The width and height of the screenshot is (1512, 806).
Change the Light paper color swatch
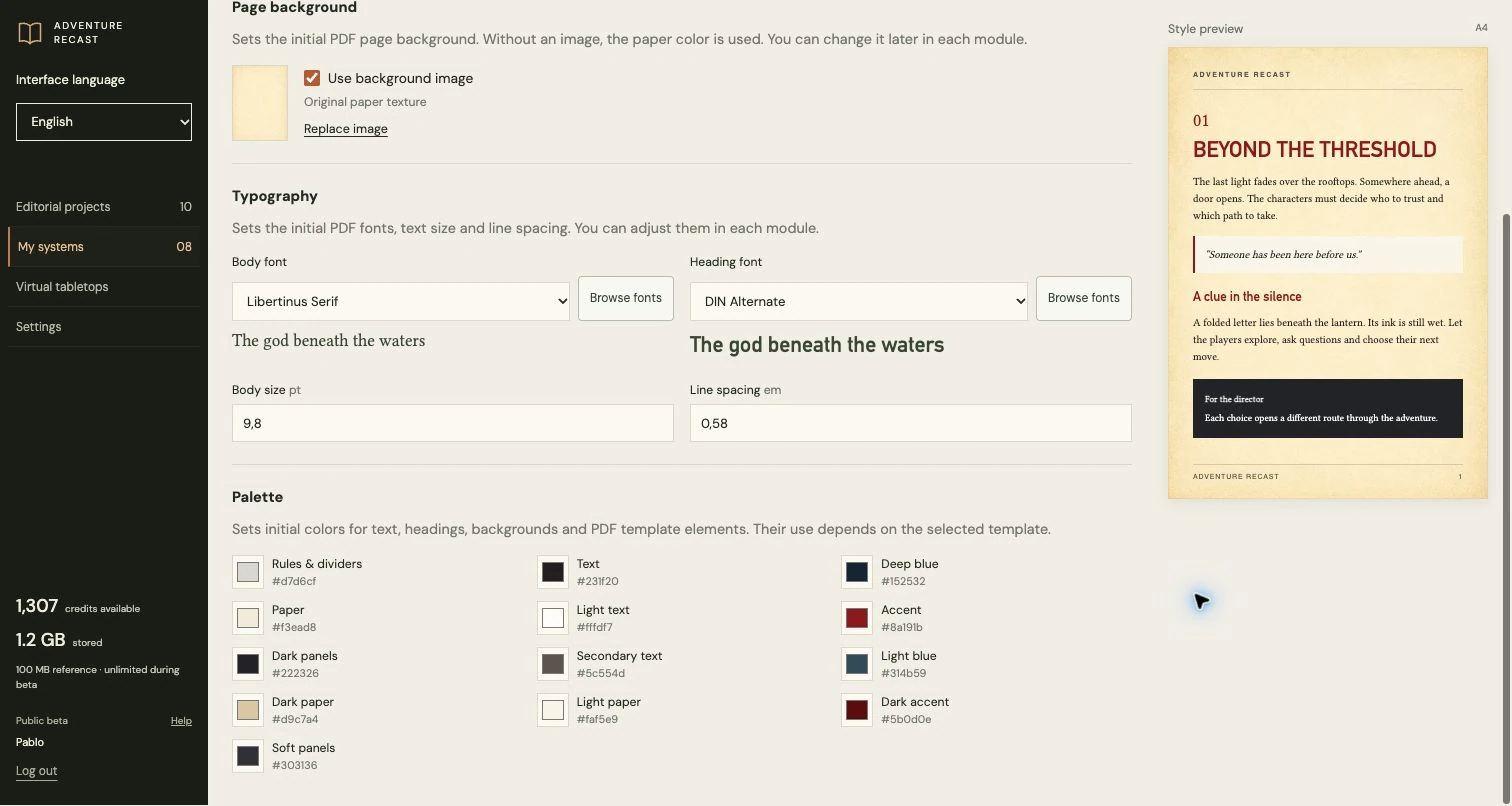point(553,710)
